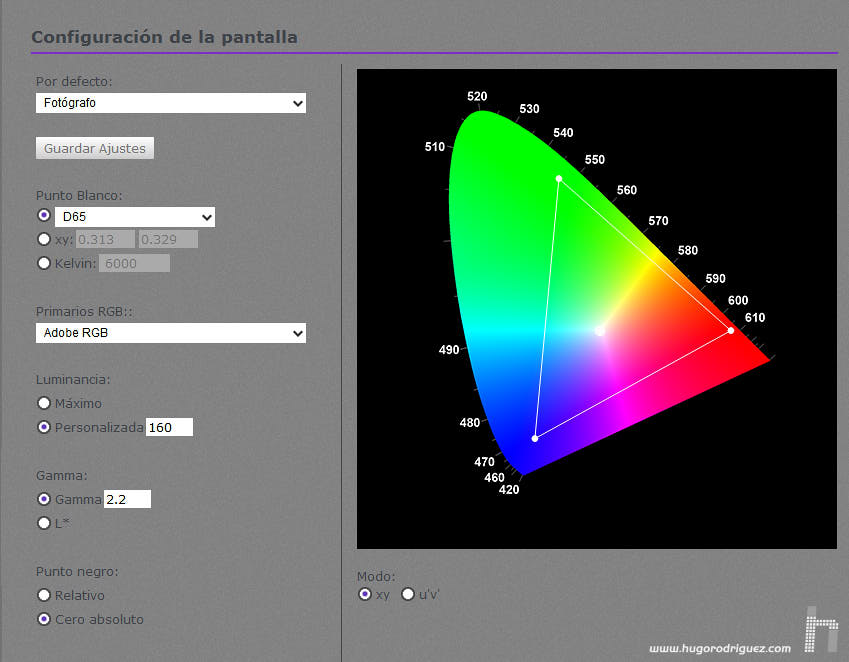Click the hugorodriguez logo icon

[x=821, y=628]
